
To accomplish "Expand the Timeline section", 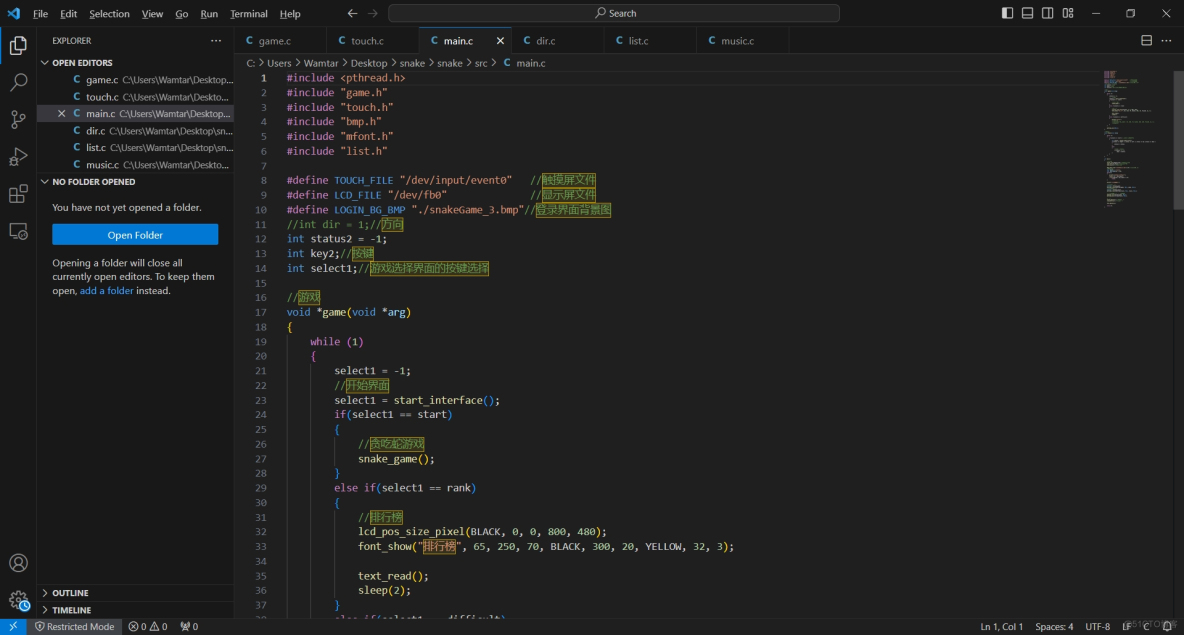I will (71, 610).
